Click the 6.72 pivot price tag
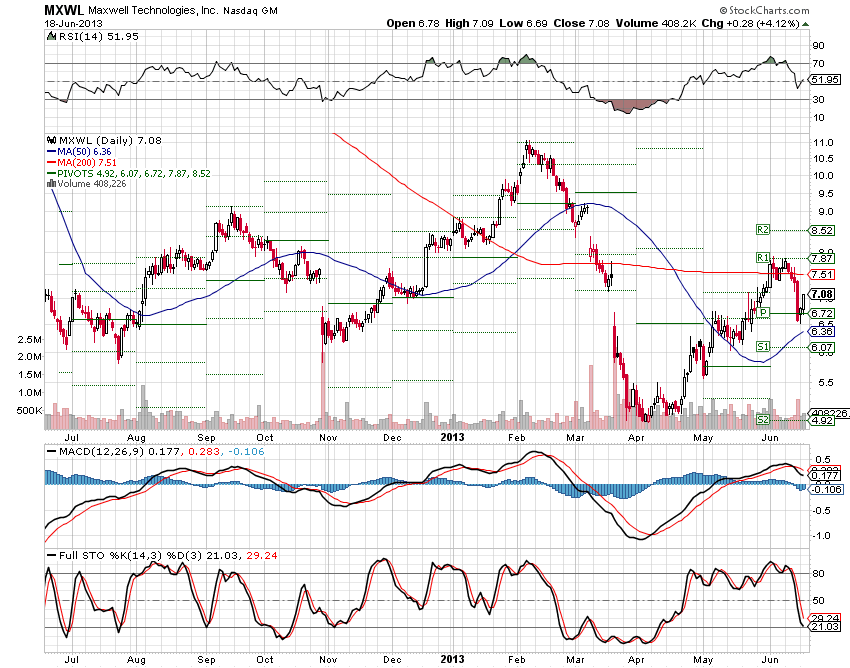This screenshot has height=668, width=850. pos(822,313)
